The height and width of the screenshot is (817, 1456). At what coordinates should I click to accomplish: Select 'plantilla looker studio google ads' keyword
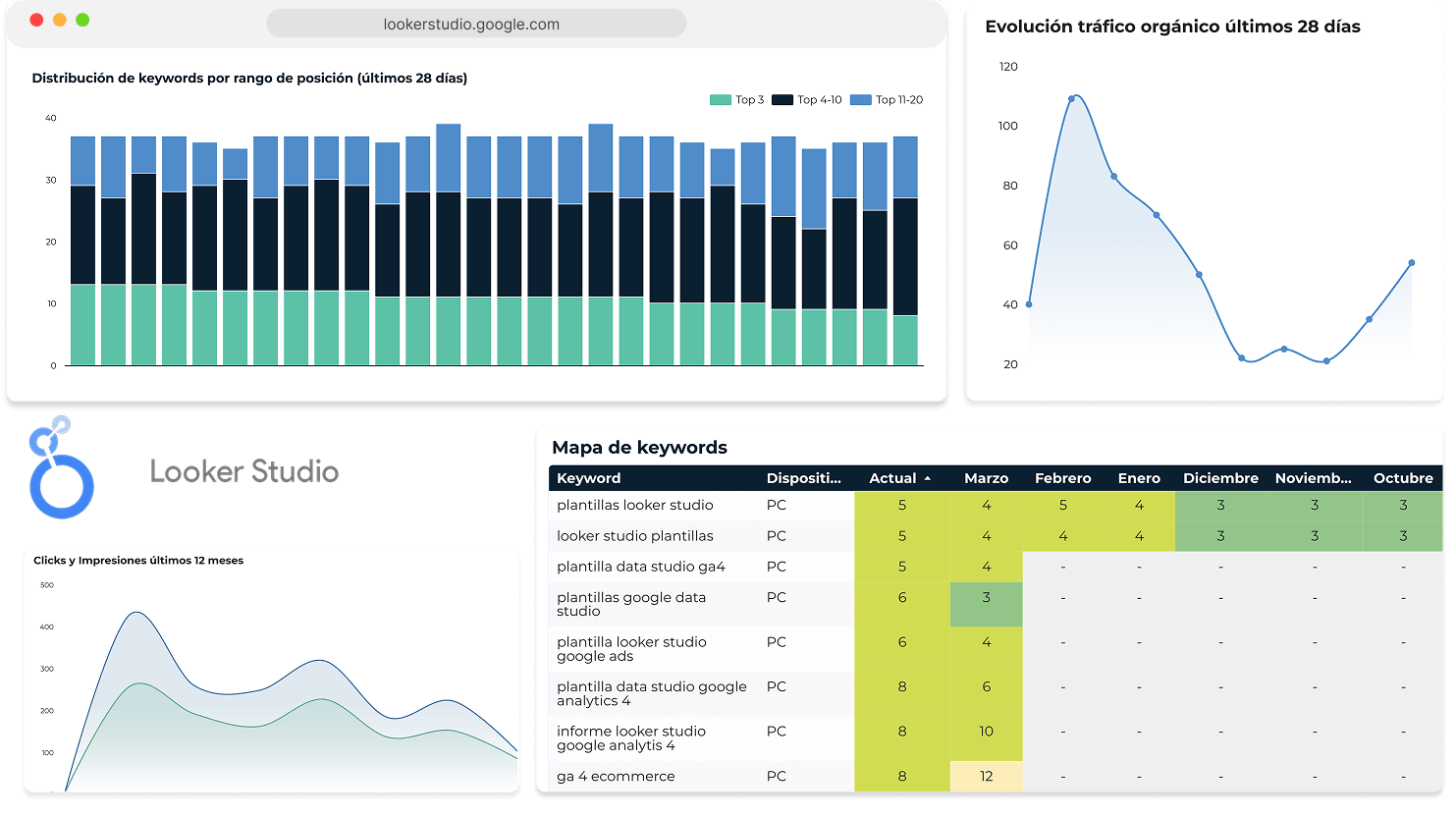(x=631, y=649)
